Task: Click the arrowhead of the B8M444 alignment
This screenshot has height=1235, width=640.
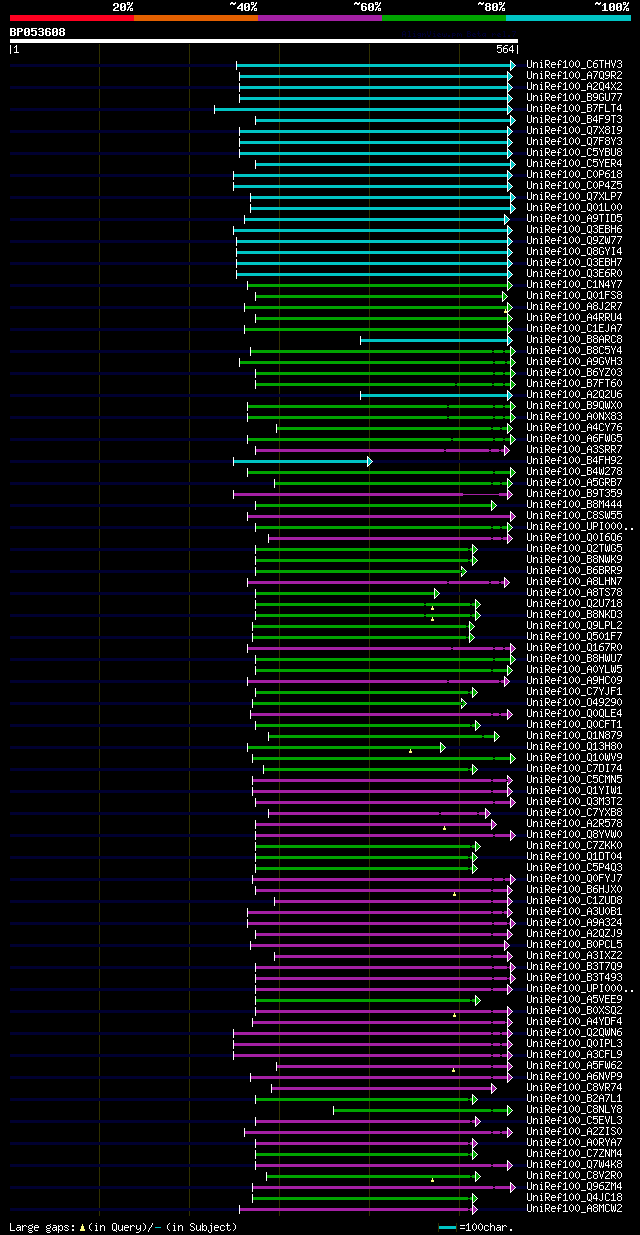Action: pyautogui.click(x=494, y=505)
